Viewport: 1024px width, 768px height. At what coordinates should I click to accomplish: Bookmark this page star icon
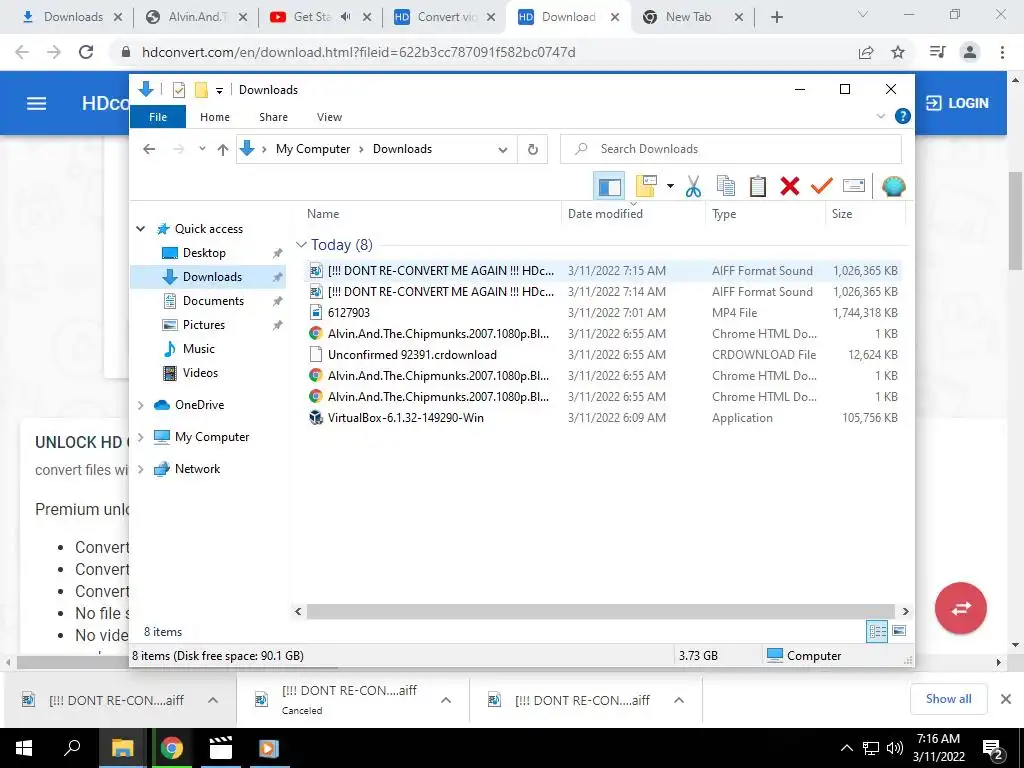pos(898,52)
